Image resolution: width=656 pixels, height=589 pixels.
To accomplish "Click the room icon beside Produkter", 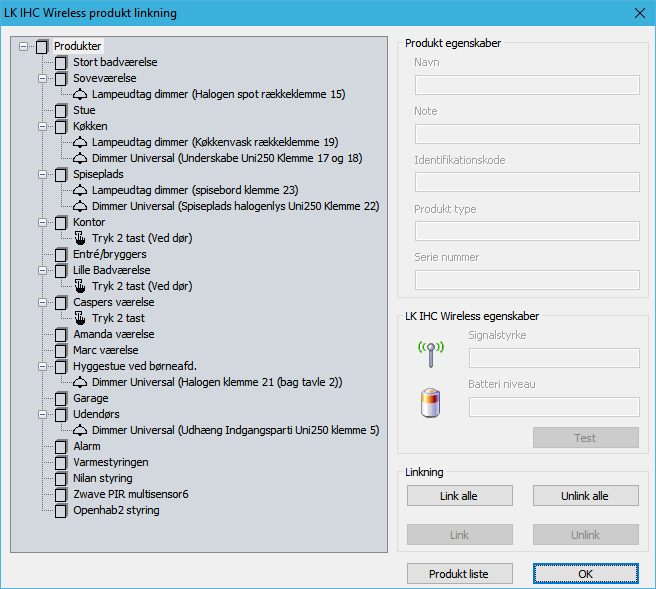I will [41, 46].
